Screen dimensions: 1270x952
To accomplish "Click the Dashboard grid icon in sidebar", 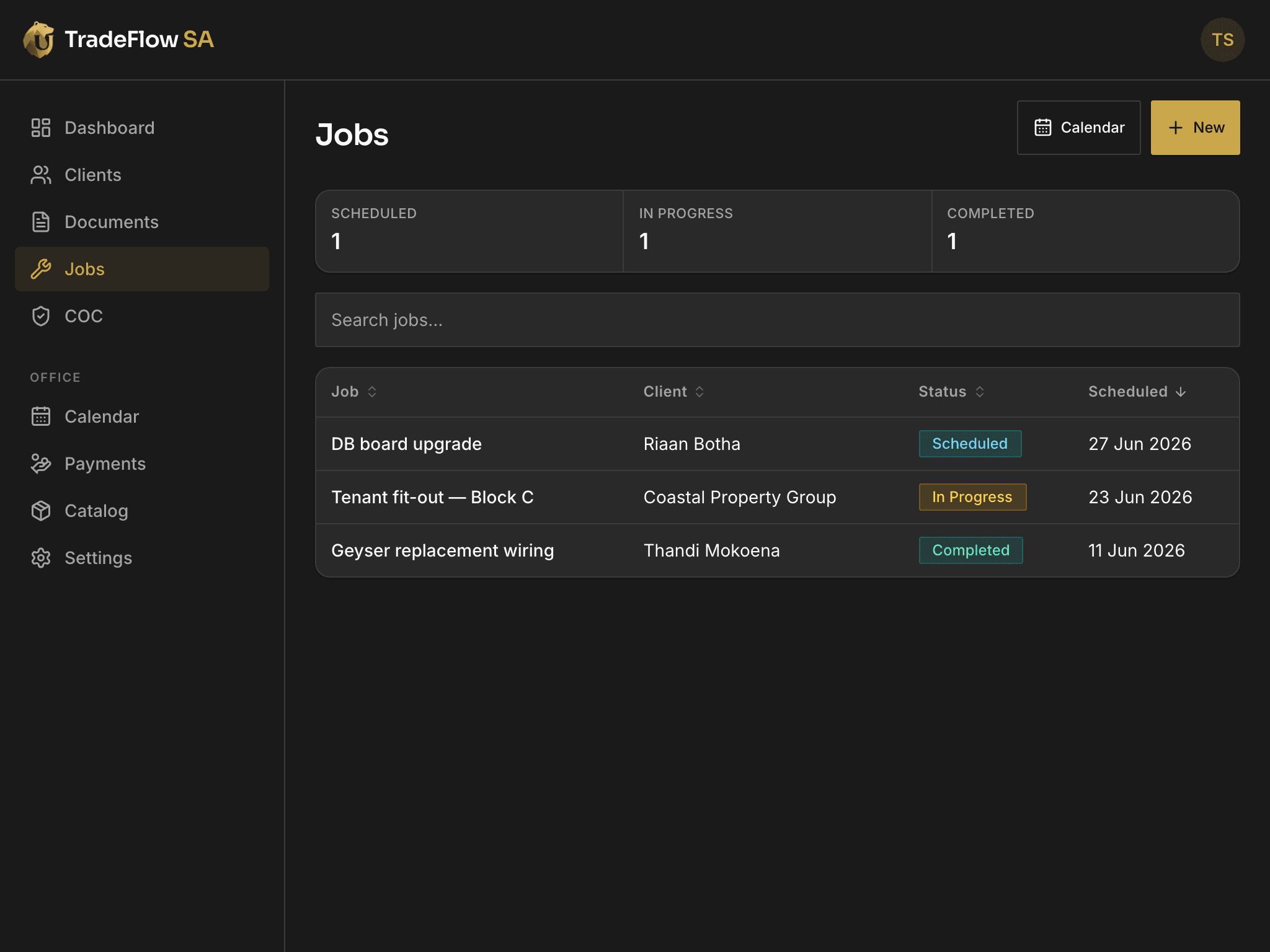I will (41, 128).
